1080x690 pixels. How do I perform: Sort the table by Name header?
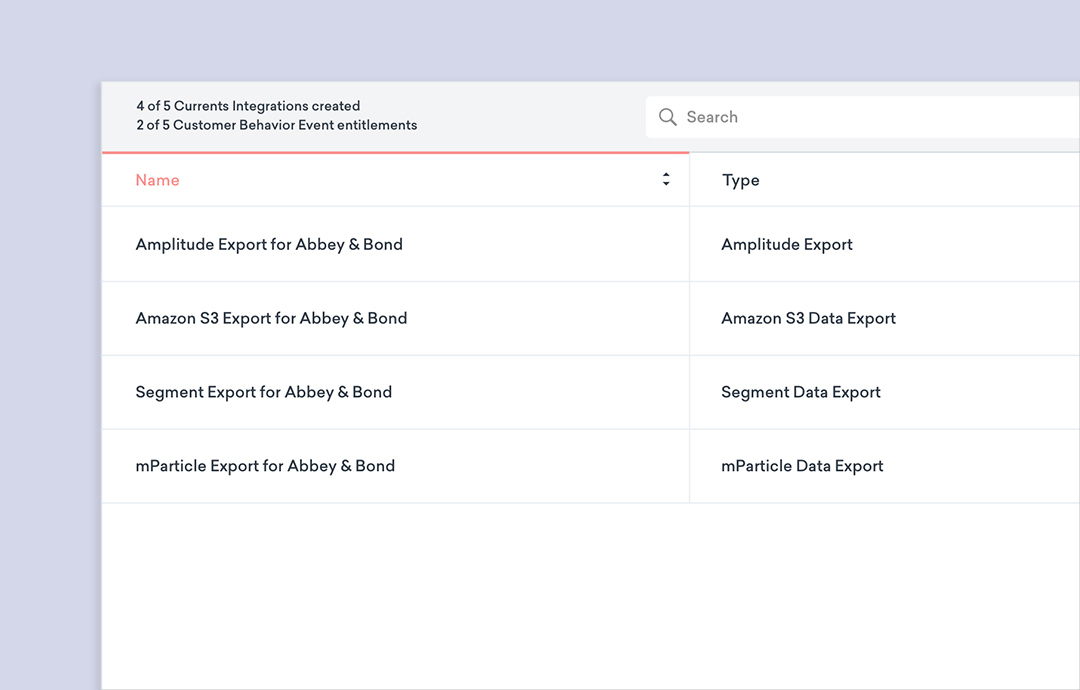pos(157,180)
